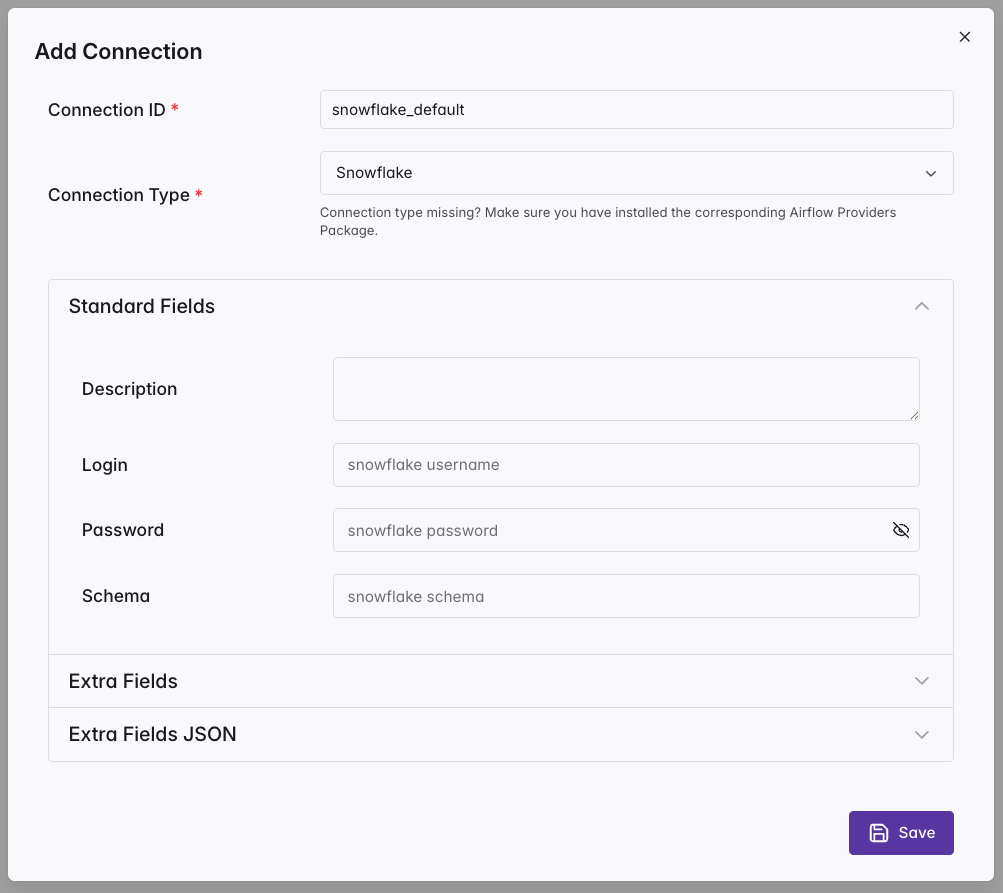This screenshot has height=893, width=1003.
Task: Close the Add Connection dialog
Action: (964, 37)
